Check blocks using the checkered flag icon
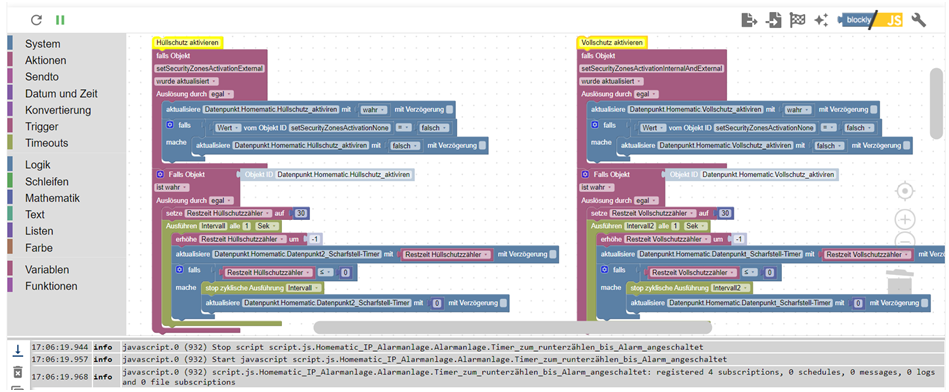Viewport: 949px width, 392px height. point(797,20)
